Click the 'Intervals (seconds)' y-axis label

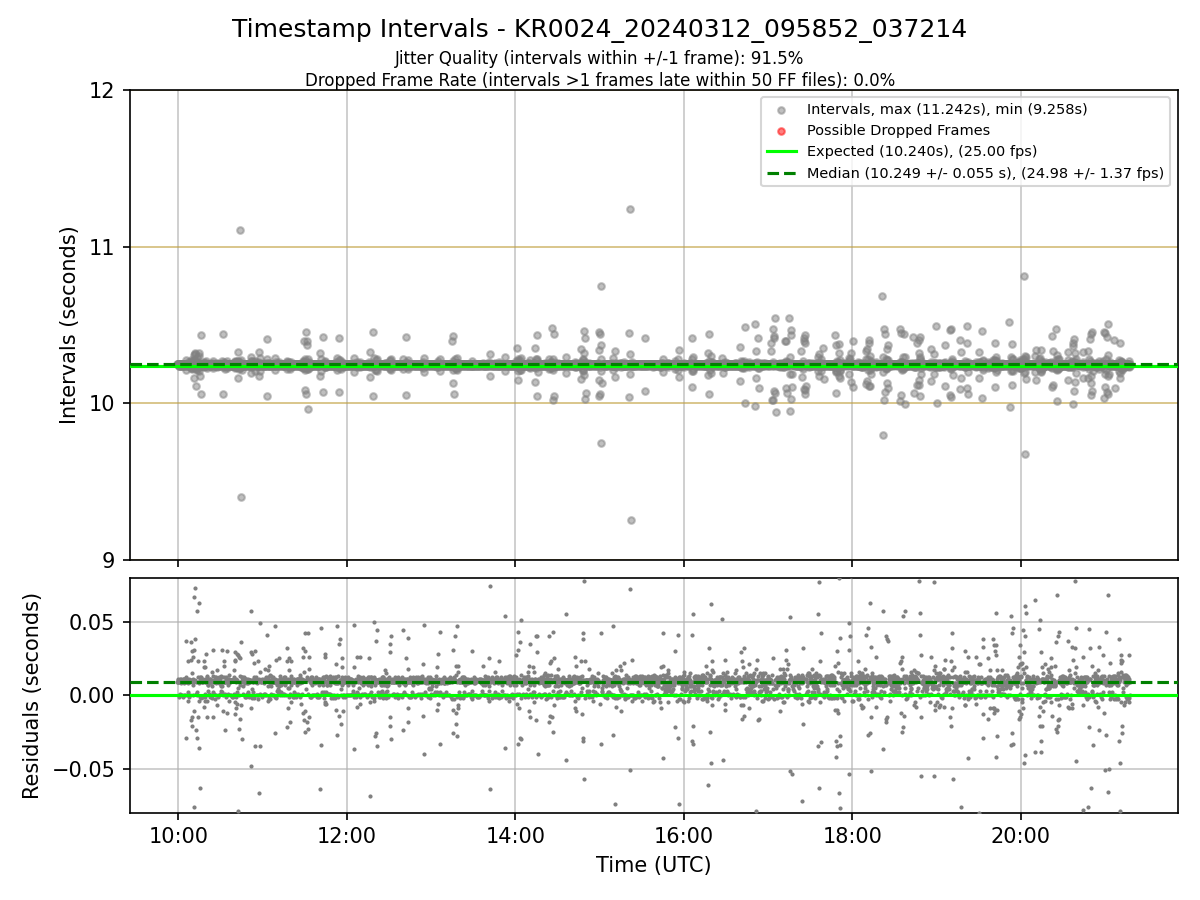(x=68, y=325)
